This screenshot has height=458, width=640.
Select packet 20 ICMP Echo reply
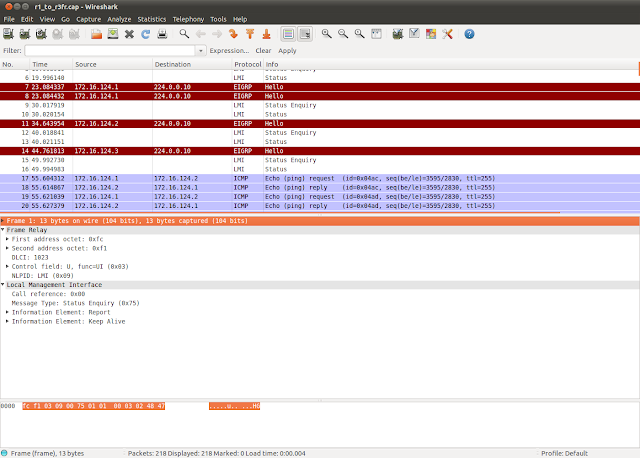coord(320,206)
